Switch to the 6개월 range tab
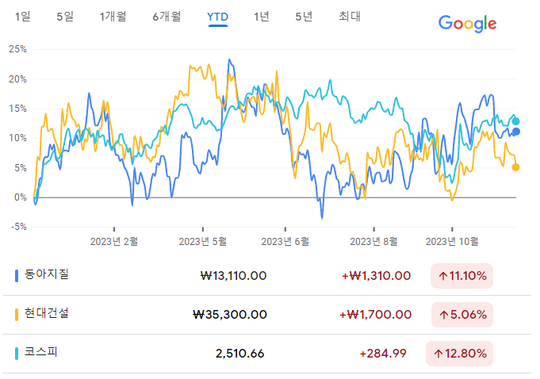This screenshot has width=540, height=379. [x=166, y=16]
